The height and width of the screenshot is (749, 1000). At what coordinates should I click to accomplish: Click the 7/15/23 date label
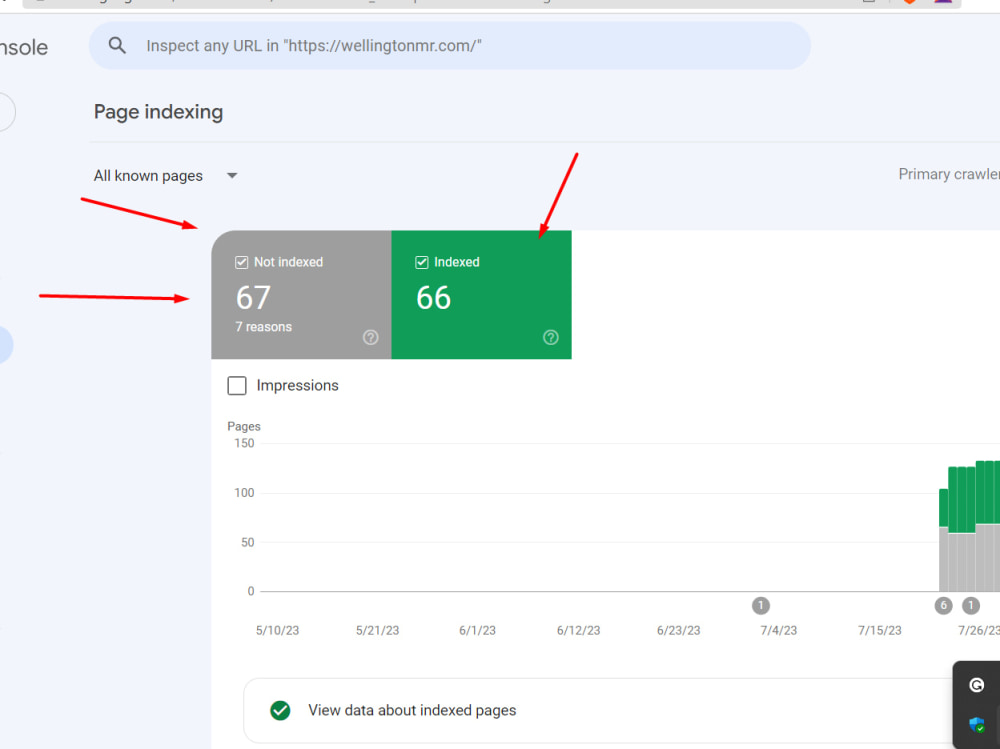pyautogui.click(x=879, y=630)
